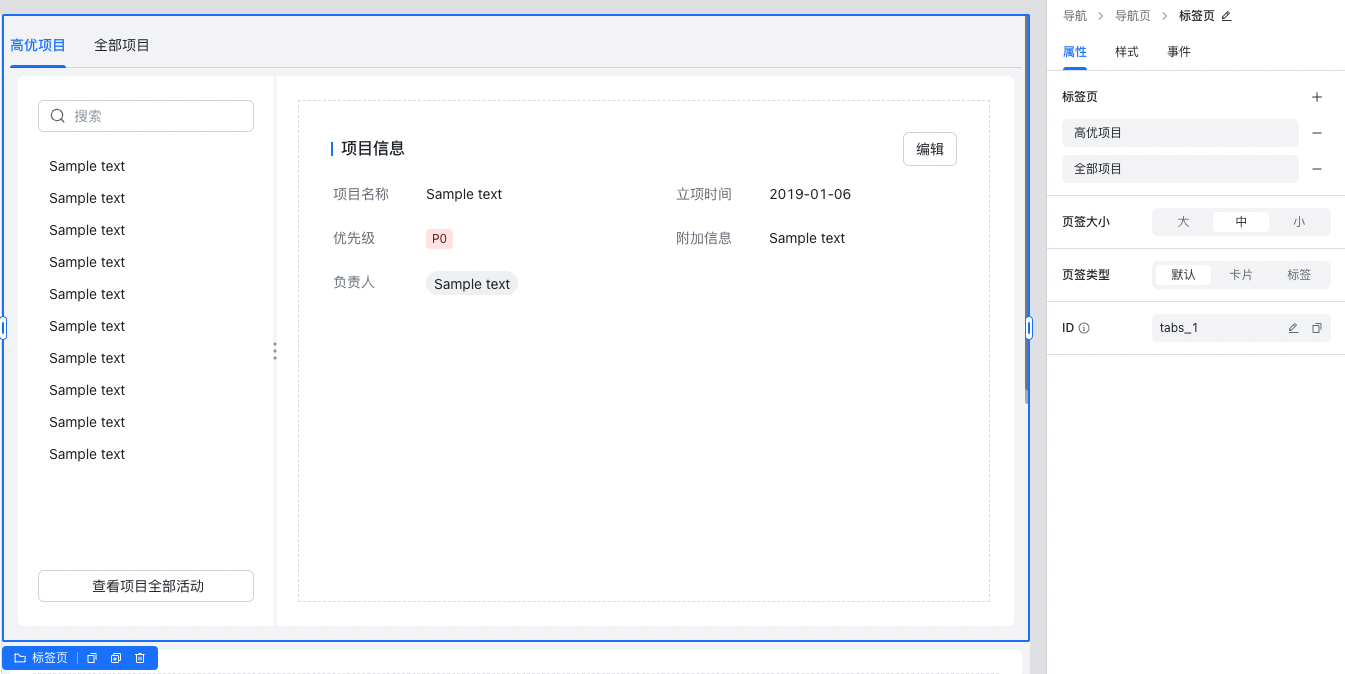Screen dimensions: 1345x674
Task: Click the three-dot handle between list and details
Action: (275, 351)
